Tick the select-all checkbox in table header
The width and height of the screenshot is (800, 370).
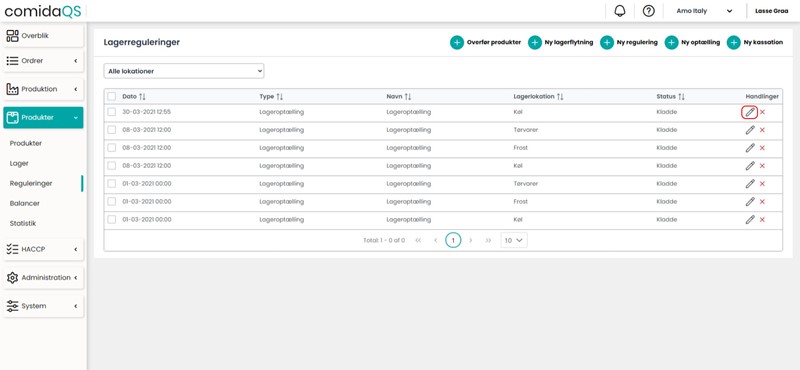pyautogui.click(x=112, y=96)
